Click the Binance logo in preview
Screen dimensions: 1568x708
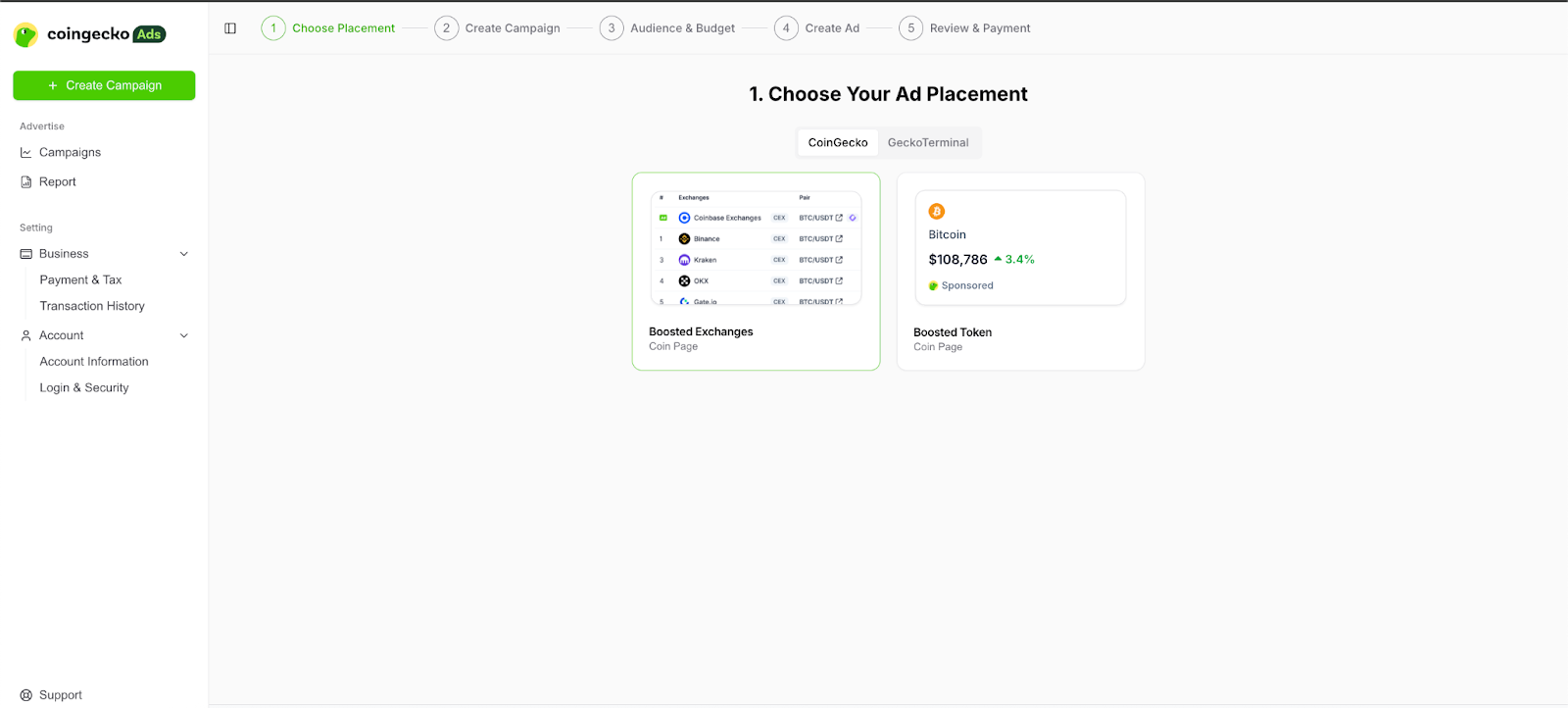pos(684,239)
